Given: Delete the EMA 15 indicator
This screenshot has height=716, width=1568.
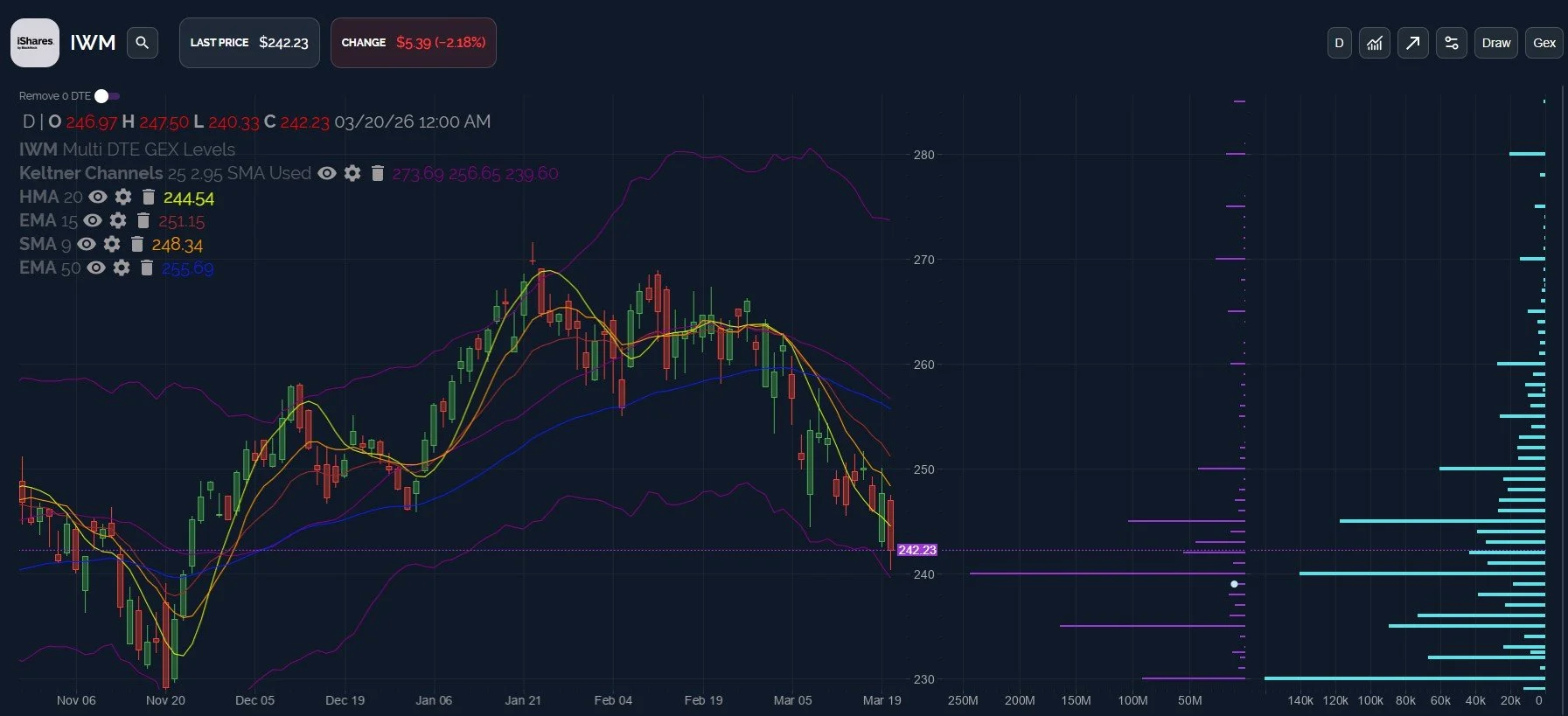Looking at the screenshot, I should click(143, 220).
